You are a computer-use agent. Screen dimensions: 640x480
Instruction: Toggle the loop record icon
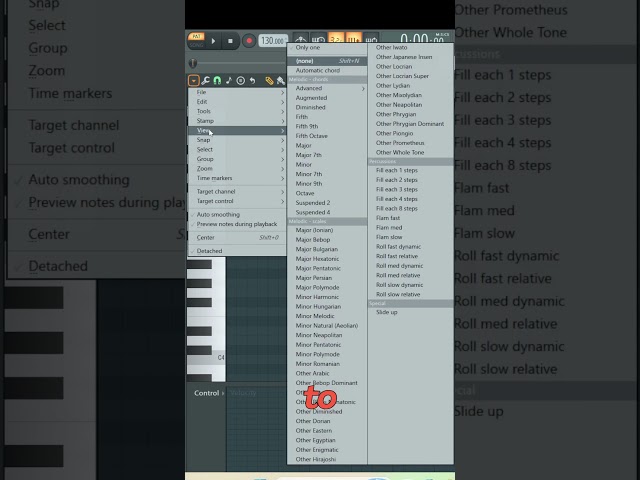tap(371, 39)
